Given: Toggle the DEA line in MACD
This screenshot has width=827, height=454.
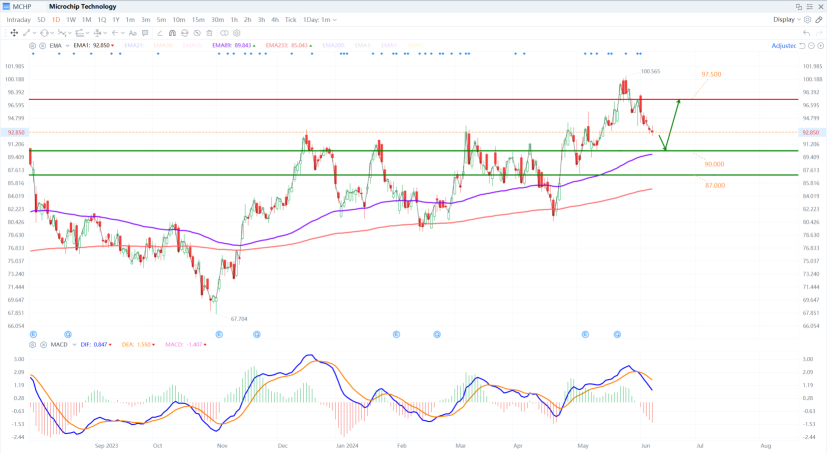Looking at the screenshot, I should (138, 344).
